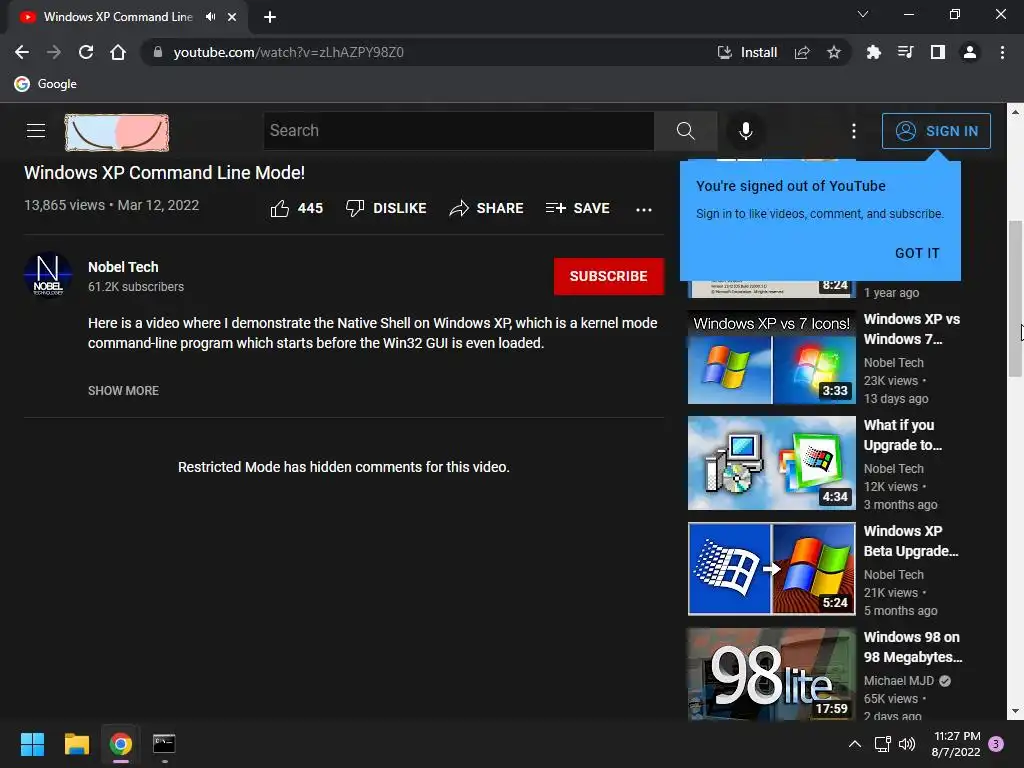Show hidden tray icons chevron
The height and width of the screenshot is (768, 1024).
tap(854, 744)
